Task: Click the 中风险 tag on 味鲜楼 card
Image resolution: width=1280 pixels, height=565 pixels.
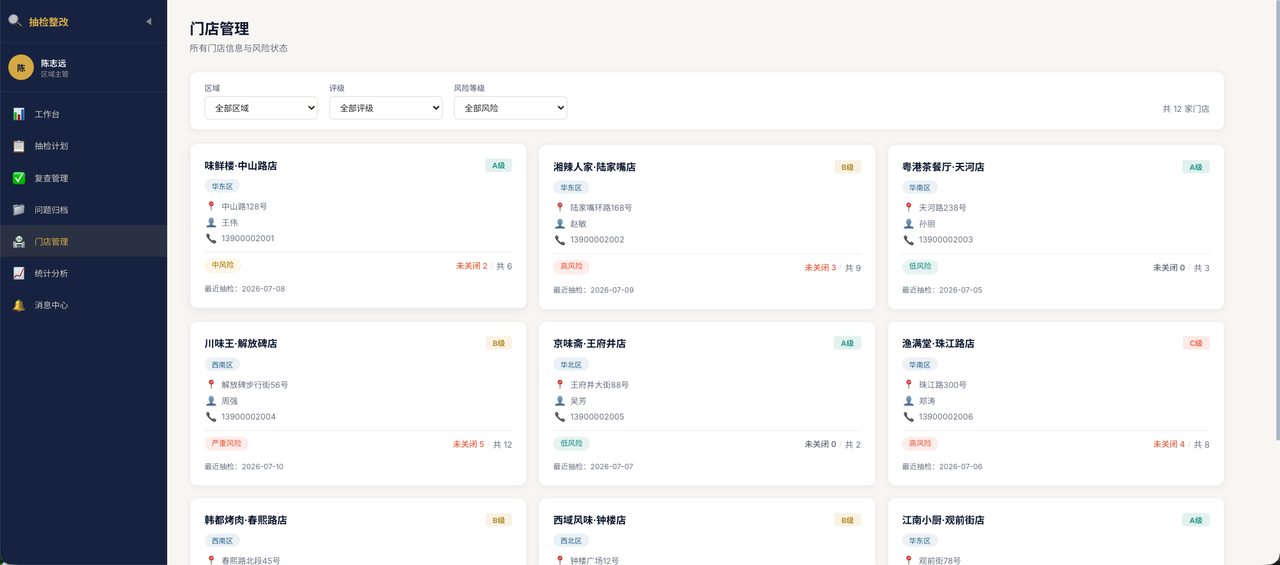Action: 223,265
